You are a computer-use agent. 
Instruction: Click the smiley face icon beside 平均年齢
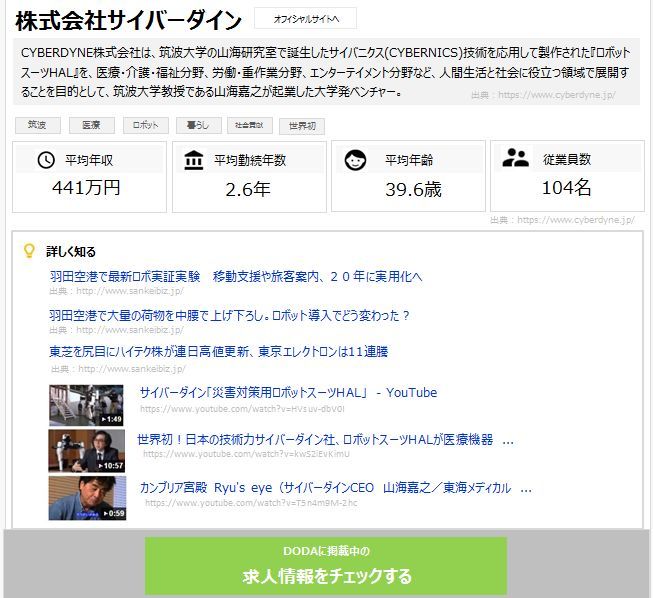356,160
